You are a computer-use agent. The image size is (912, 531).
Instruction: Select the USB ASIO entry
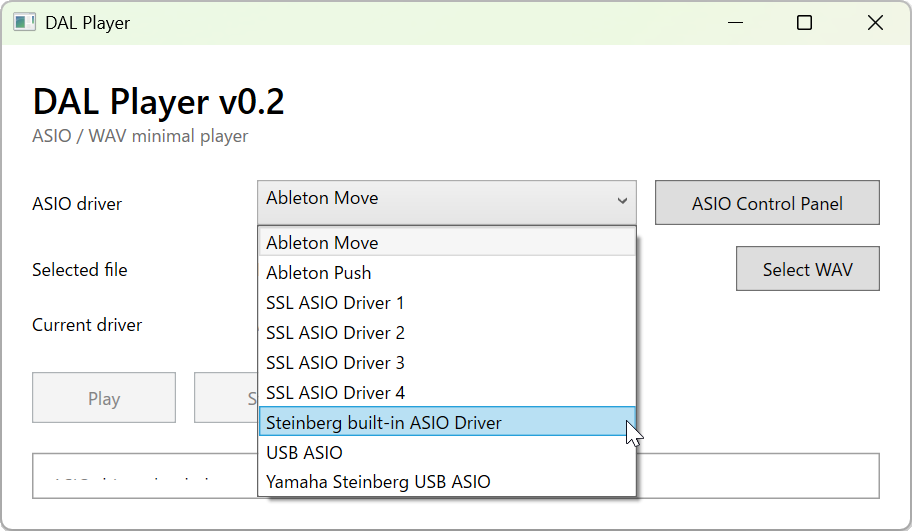(x=447, y=452)
